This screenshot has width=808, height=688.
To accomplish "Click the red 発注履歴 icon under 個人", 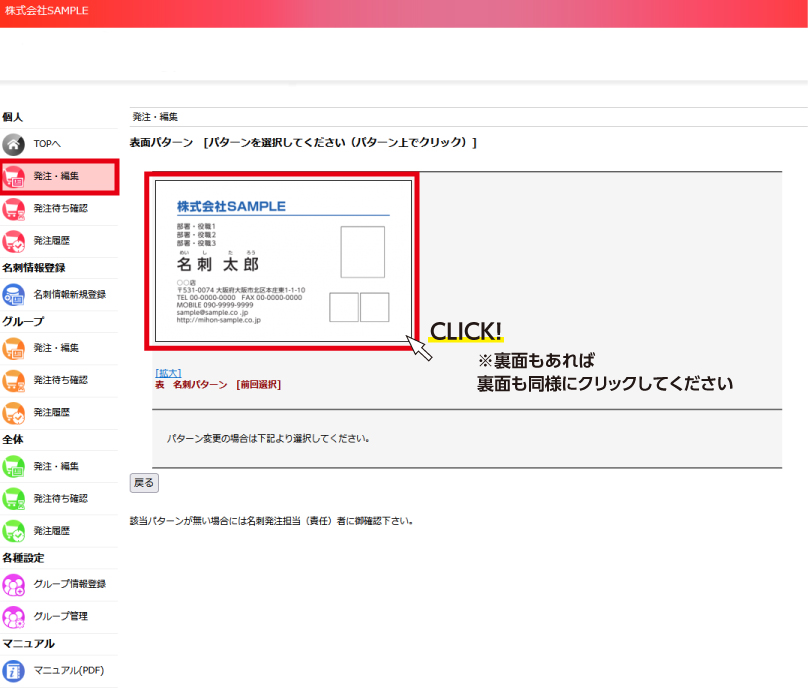I will [14, 241].
